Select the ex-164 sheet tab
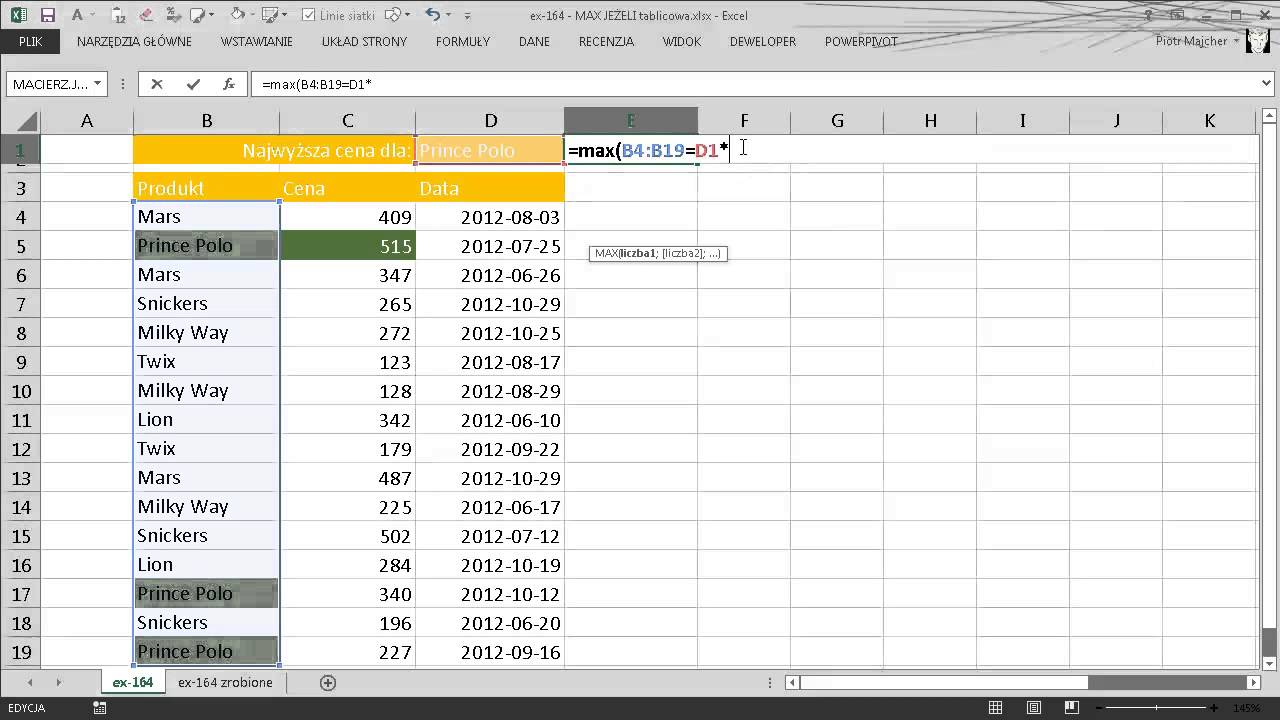Image resolution: width=1280 pixels, height=720 pixels. (x=132, y=682)
